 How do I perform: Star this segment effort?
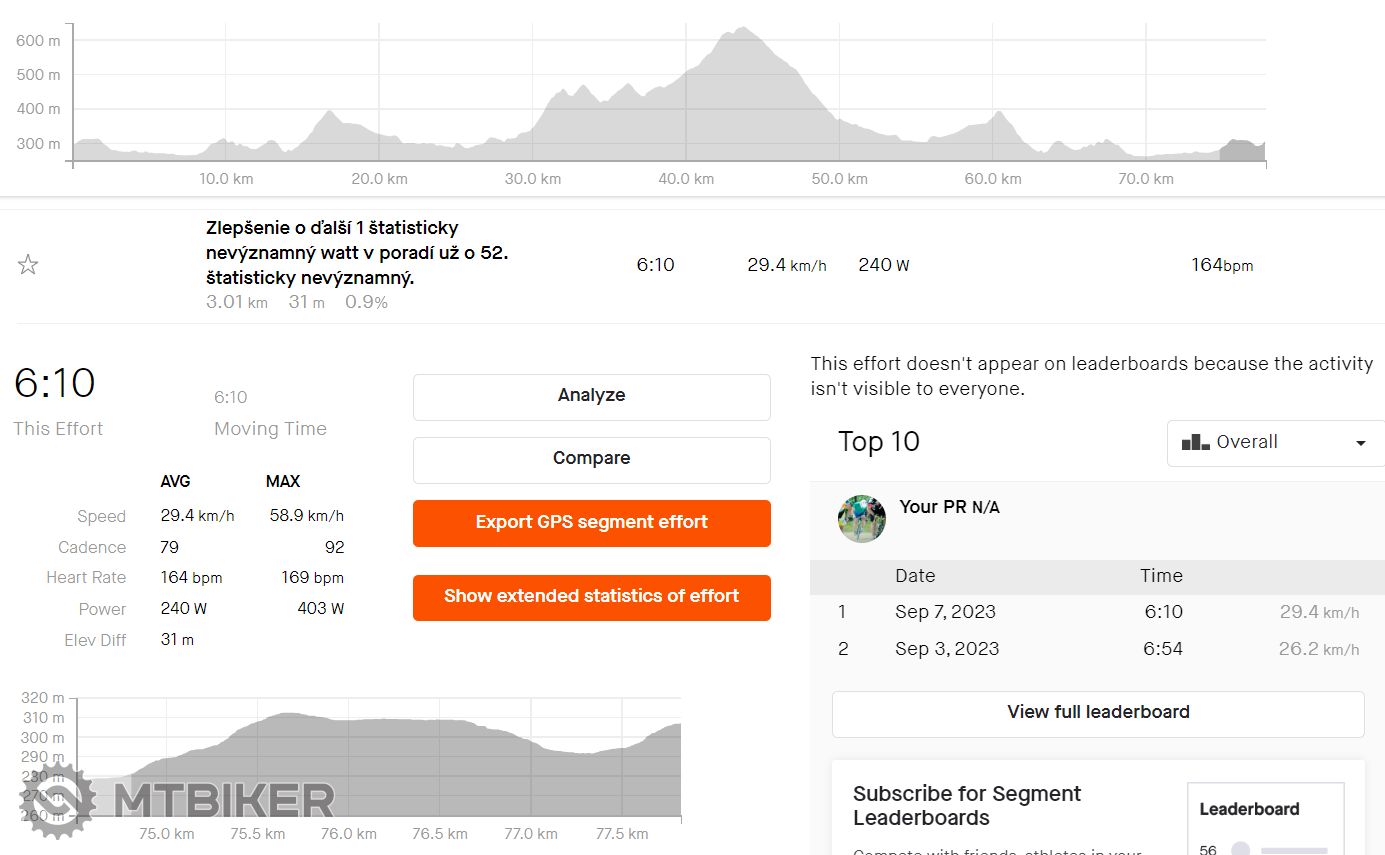coord(28,265)
